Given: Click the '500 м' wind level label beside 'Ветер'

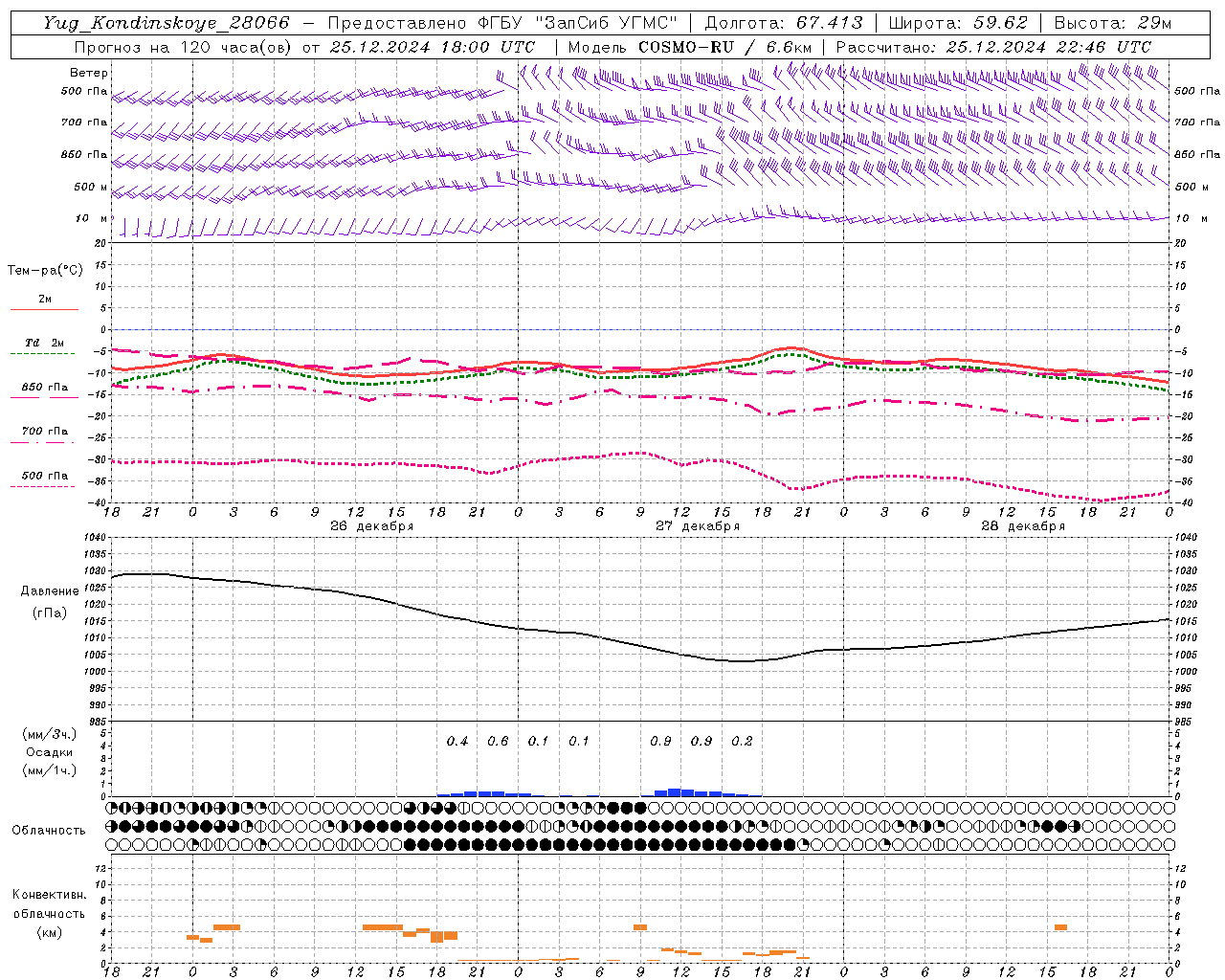Looking at the screenshot, I should [x=91, y=188].
